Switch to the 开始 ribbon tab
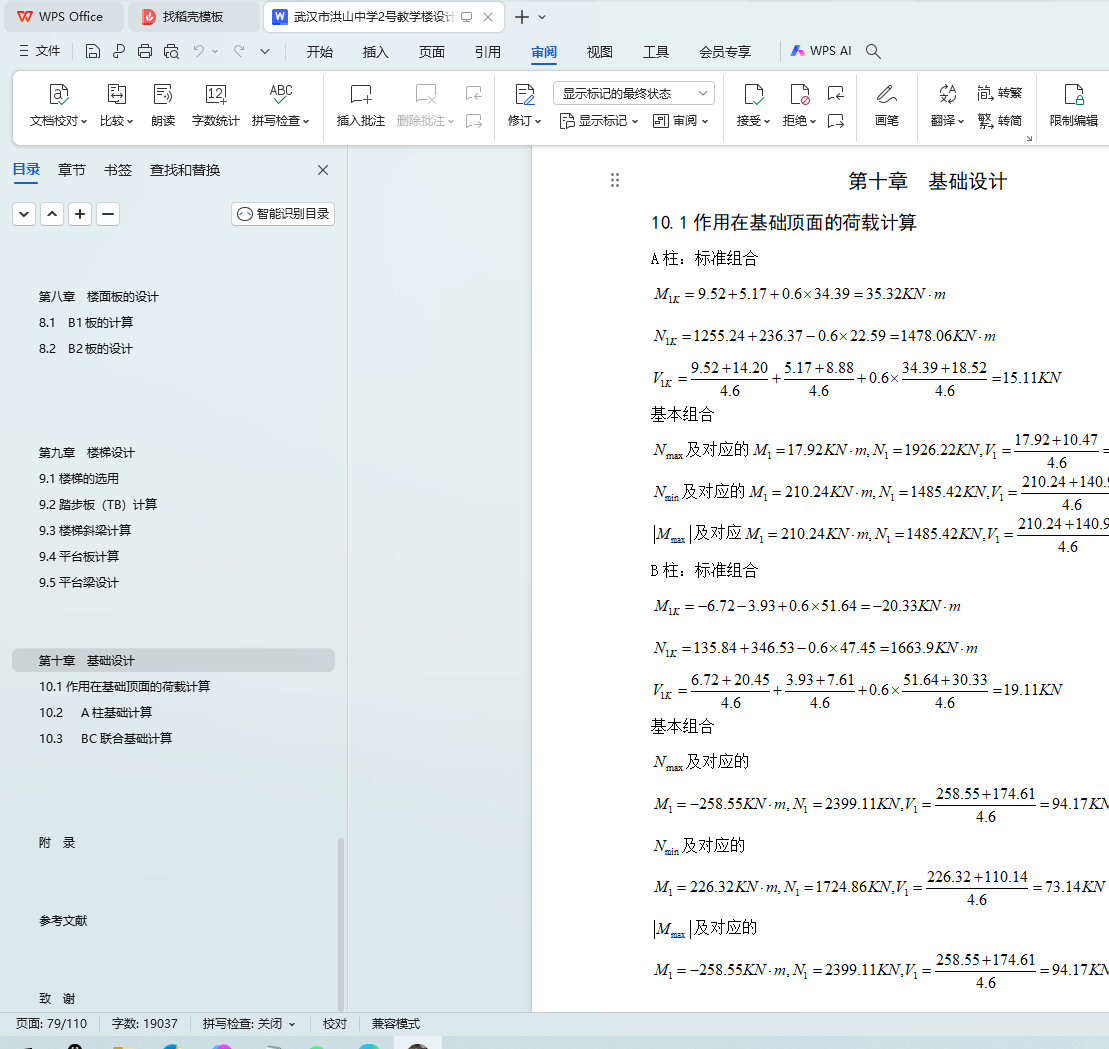The image size is (1109, 1049). (x=320, y=52)
